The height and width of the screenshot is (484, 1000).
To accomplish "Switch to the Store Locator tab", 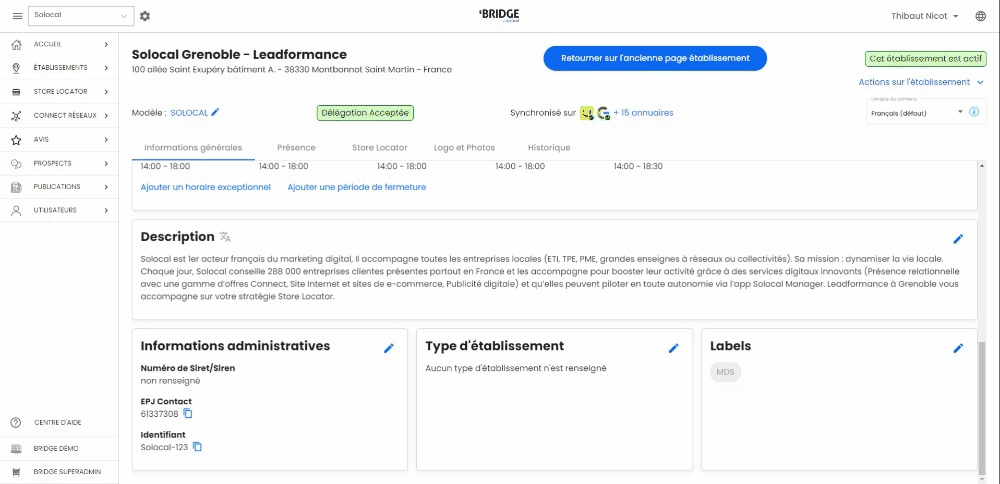I will pyautogui.click(x=379, y=147).
